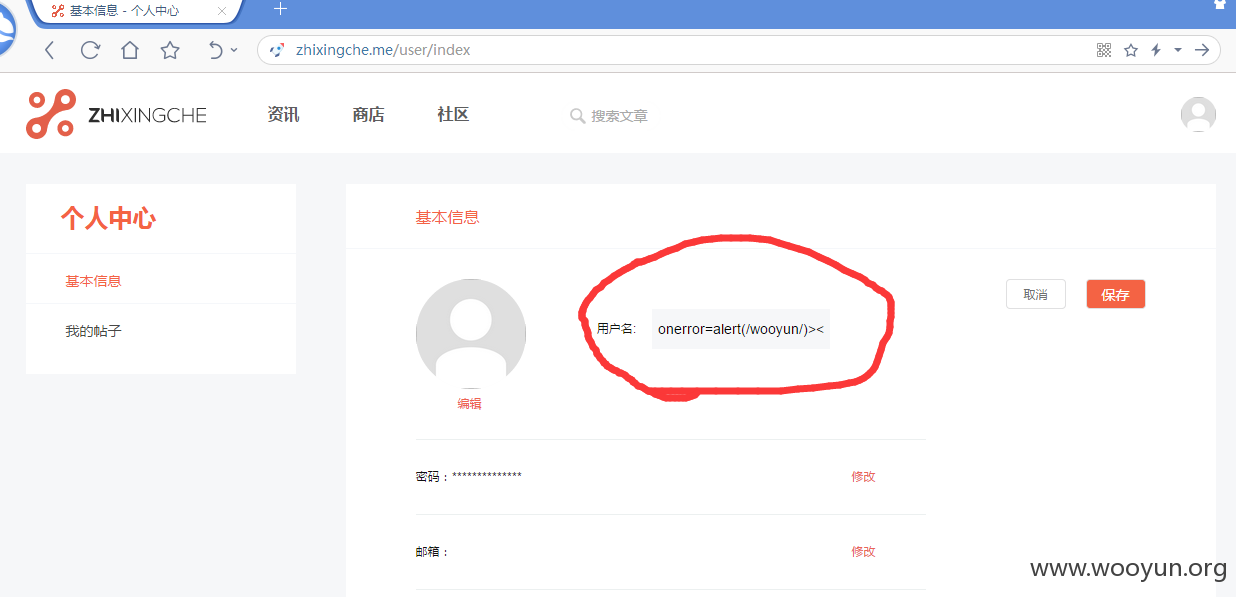Click the 用户名 username input field

[x=741, y=329]
